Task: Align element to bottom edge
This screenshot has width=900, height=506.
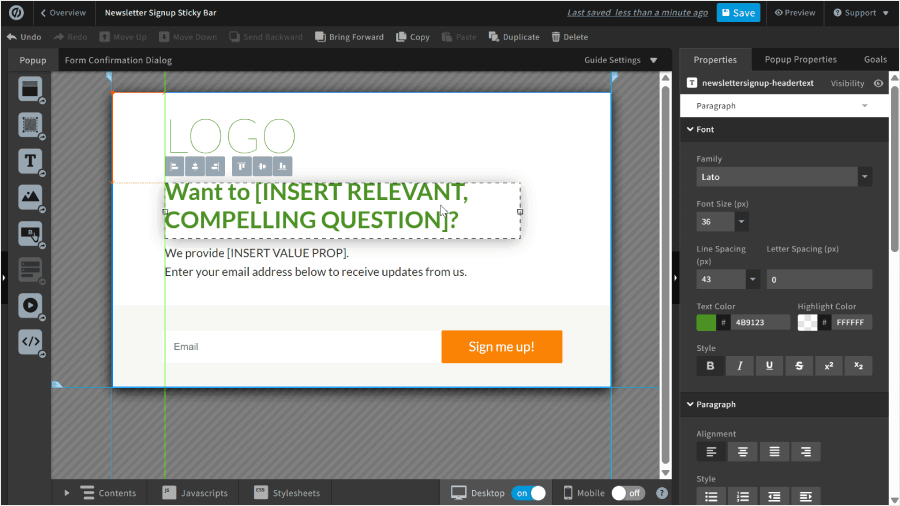Action: 282,166
